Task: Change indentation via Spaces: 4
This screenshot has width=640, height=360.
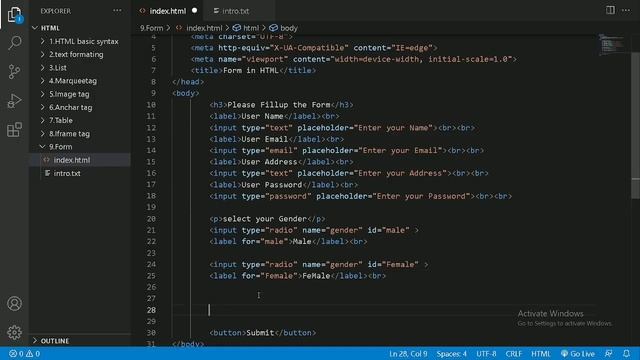Action: click(451, 353)
